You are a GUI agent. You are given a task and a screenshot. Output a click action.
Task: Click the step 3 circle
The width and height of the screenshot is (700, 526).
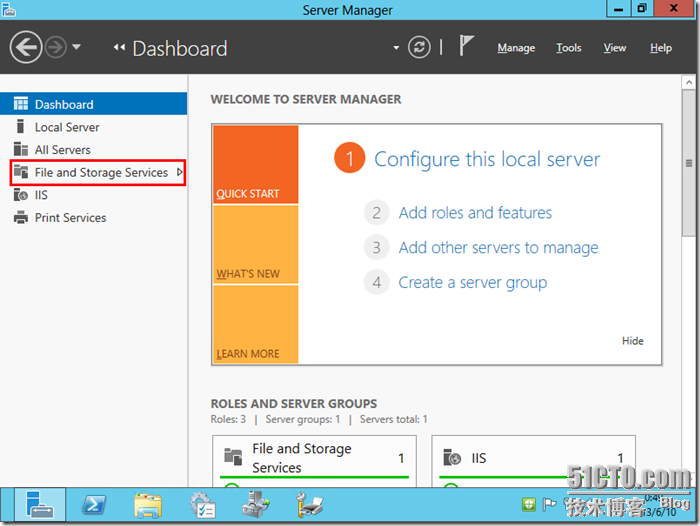(x=377, y=247)
